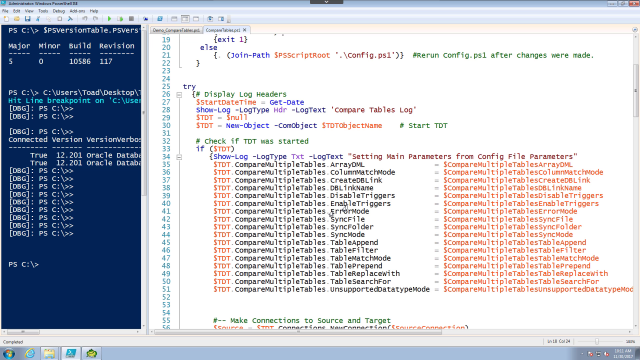This screenshot has height=360, width=640.
Task: Adjust the zoom slider in status bar
Action: 597,342
